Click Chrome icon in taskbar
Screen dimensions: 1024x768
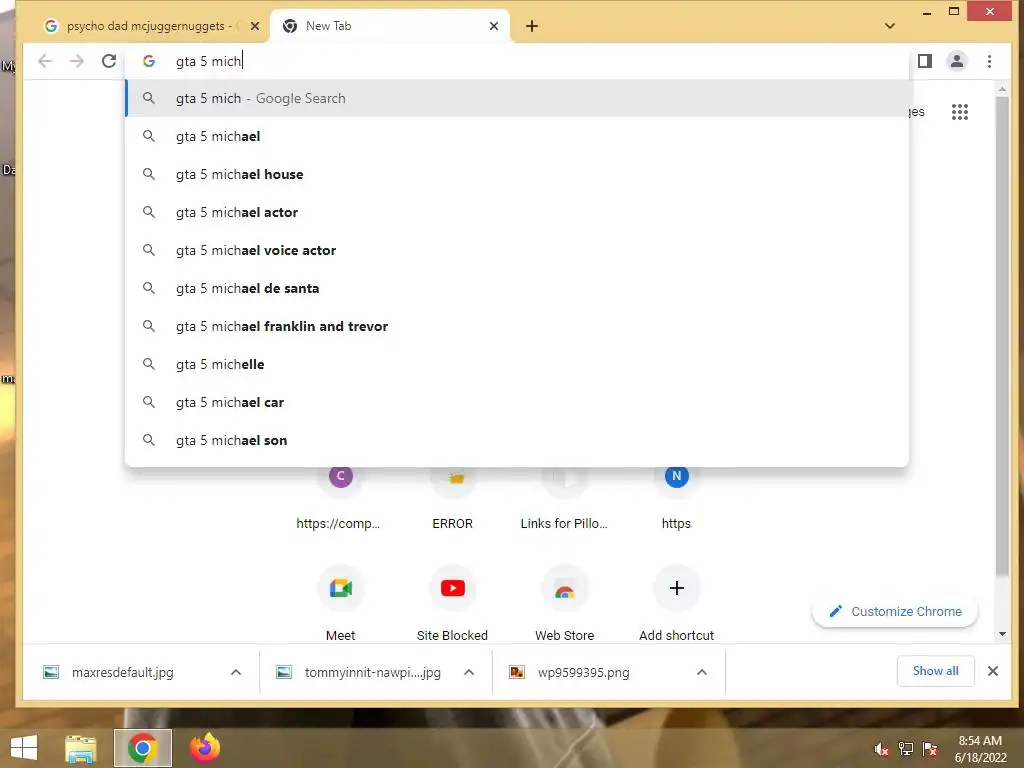pos(142,748)
